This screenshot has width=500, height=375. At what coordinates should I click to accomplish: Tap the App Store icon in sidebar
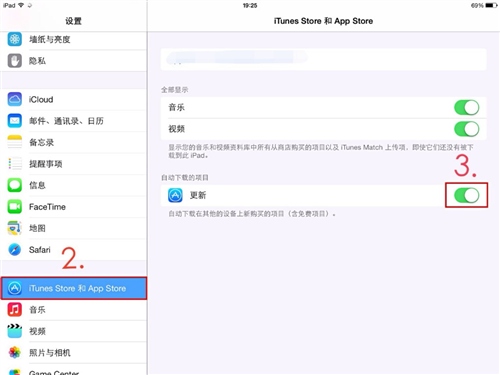(15, 288)
